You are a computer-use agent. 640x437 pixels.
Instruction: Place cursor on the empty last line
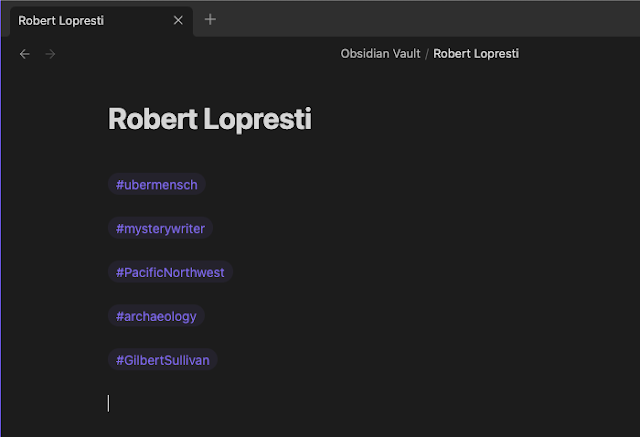[x=300, y=403]
